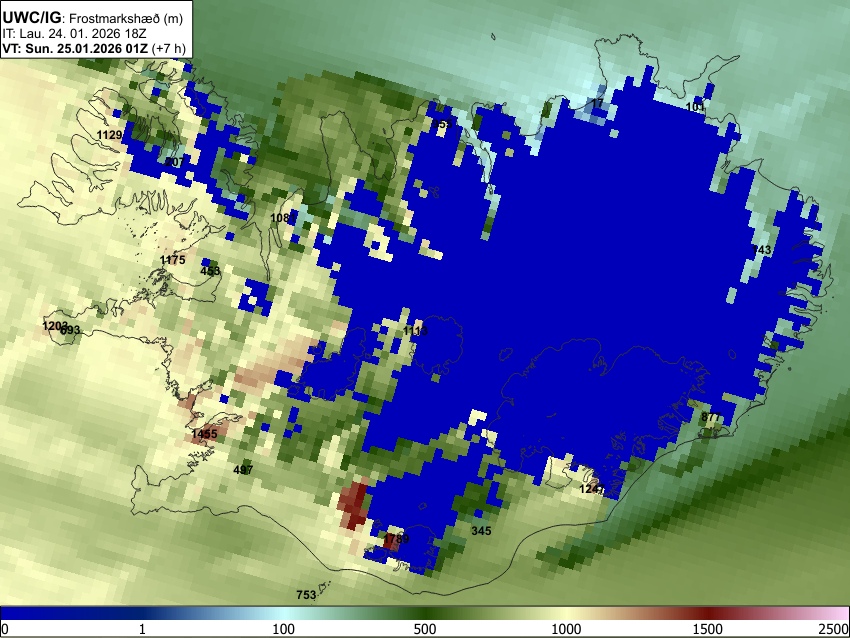Click the legend label 100

point(284,629)
